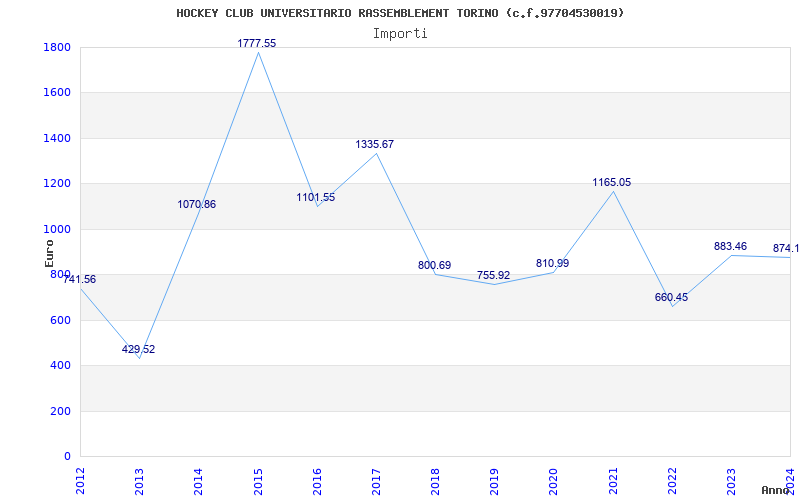The width and height of the screenshot is (800, 500).
Task: Select the 2016 x-axis year label
Action: [x=317, y=481]
